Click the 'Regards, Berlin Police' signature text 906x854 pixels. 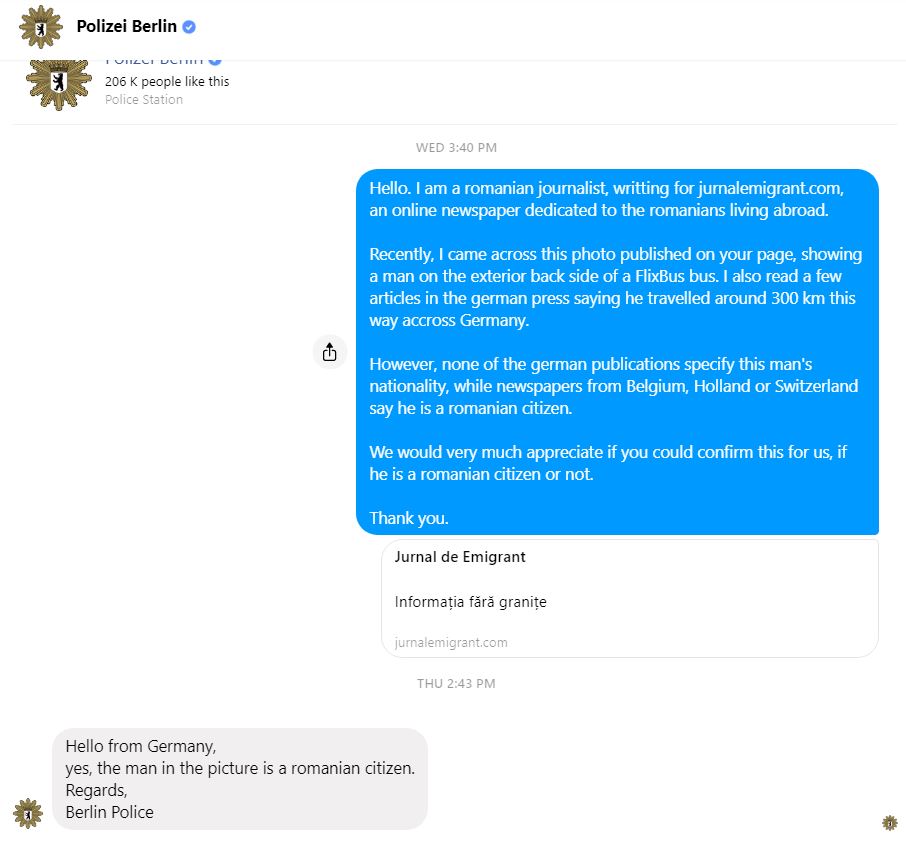click(x=109, y=801)
